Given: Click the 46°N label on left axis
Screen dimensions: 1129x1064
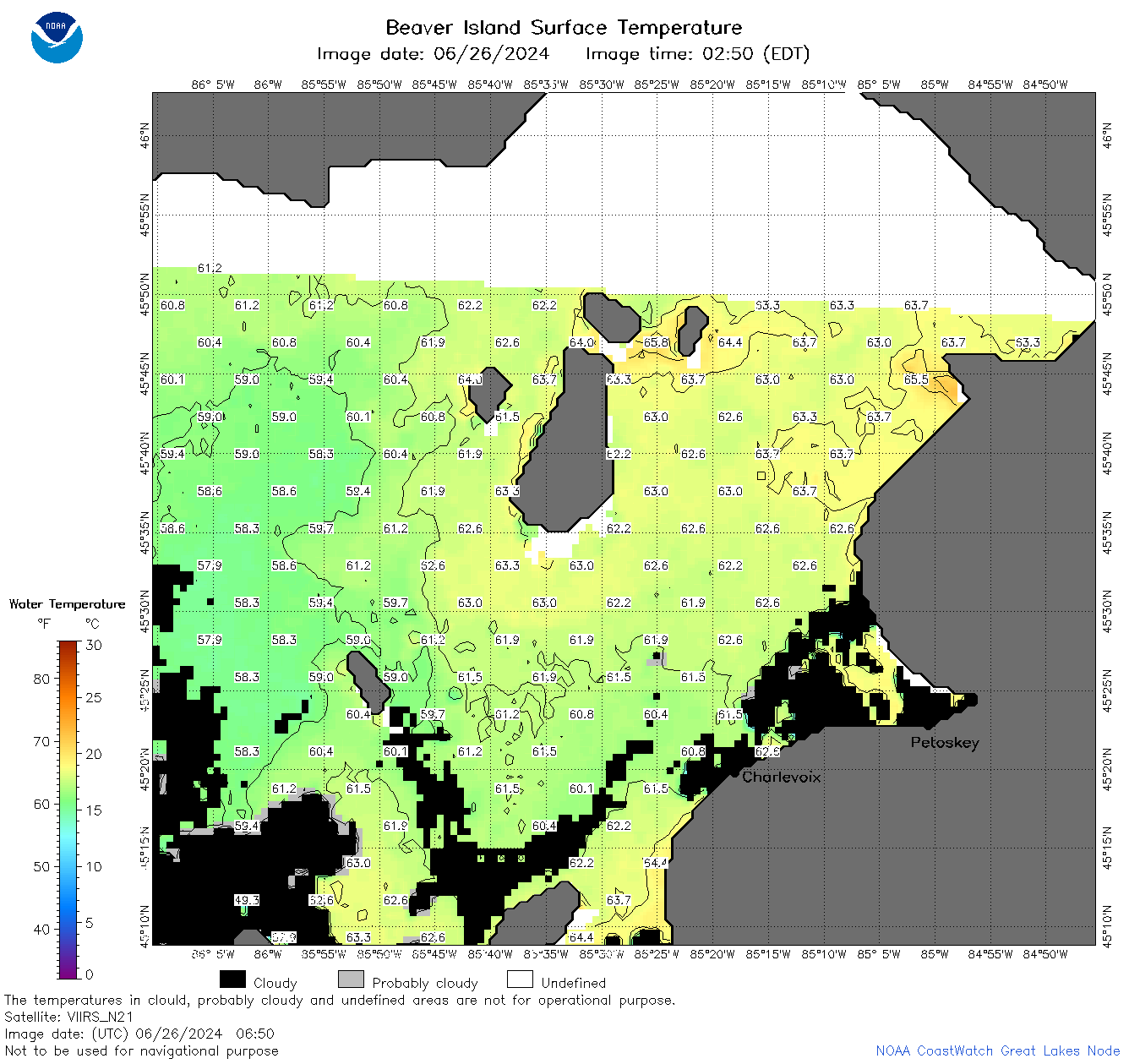Looking at the screenshot, I should click(x=145, y=134).
